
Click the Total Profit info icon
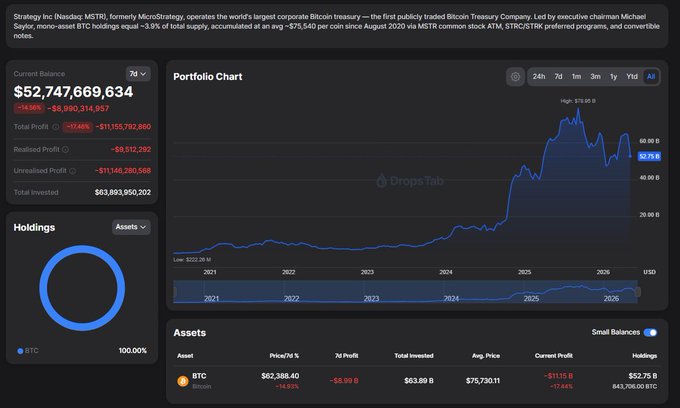point(56,127)
